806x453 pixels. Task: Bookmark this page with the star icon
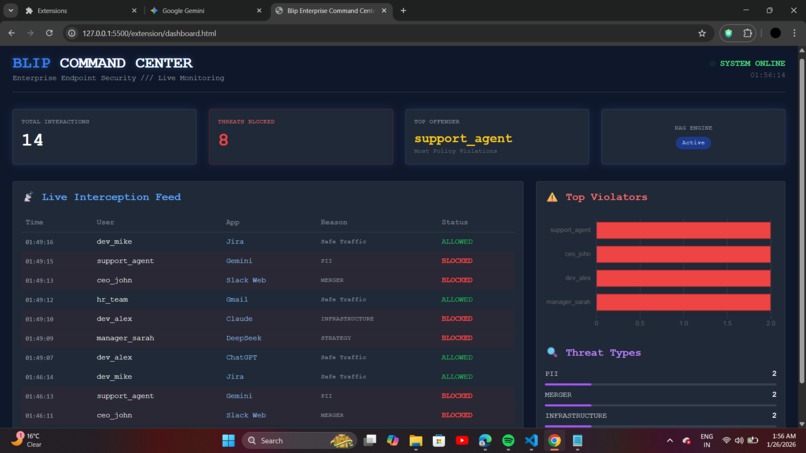pyautogui.click(x=702, y=33)
